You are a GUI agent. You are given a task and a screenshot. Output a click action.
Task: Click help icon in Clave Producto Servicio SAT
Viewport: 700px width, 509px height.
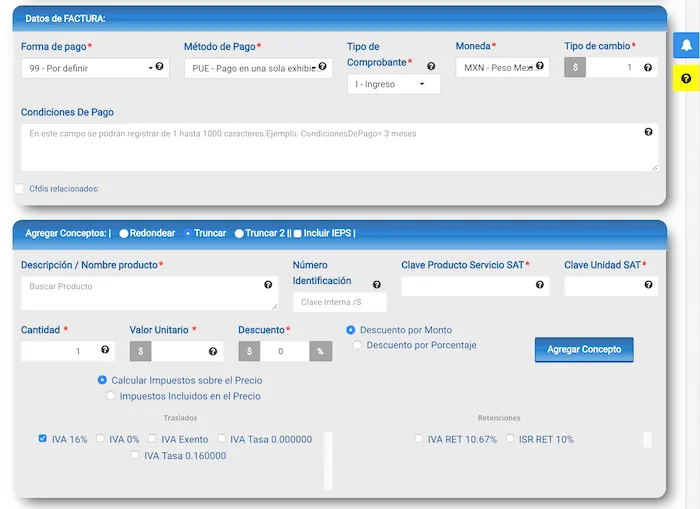point(540,285)
